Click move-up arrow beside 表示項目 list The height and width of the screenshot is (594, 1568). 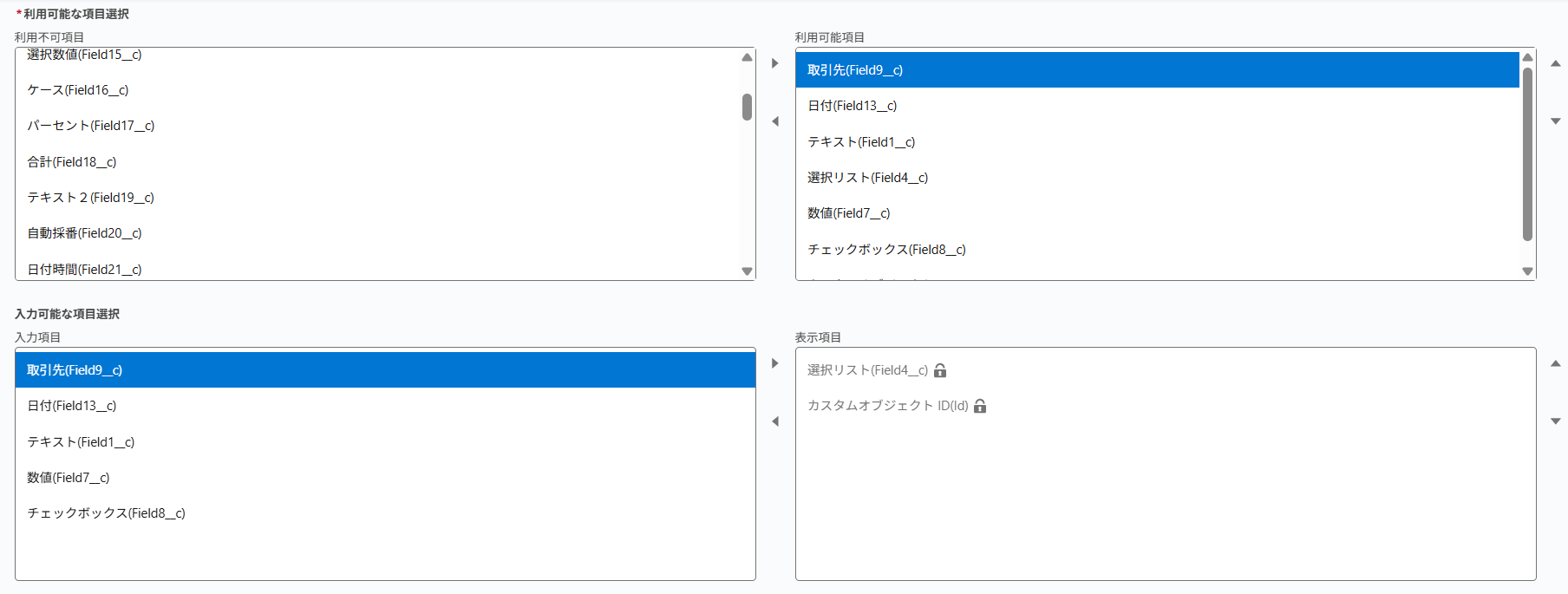(x=1555, y=363)
